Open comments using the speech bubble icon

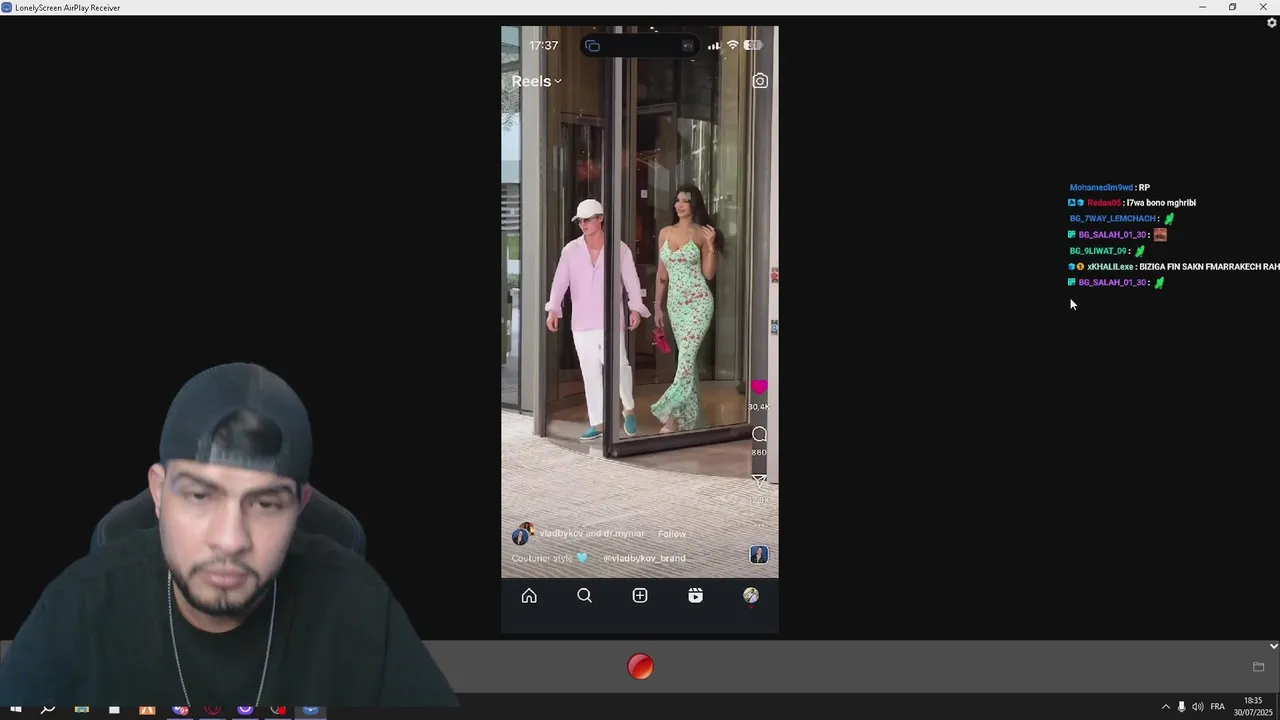[759, 434]
